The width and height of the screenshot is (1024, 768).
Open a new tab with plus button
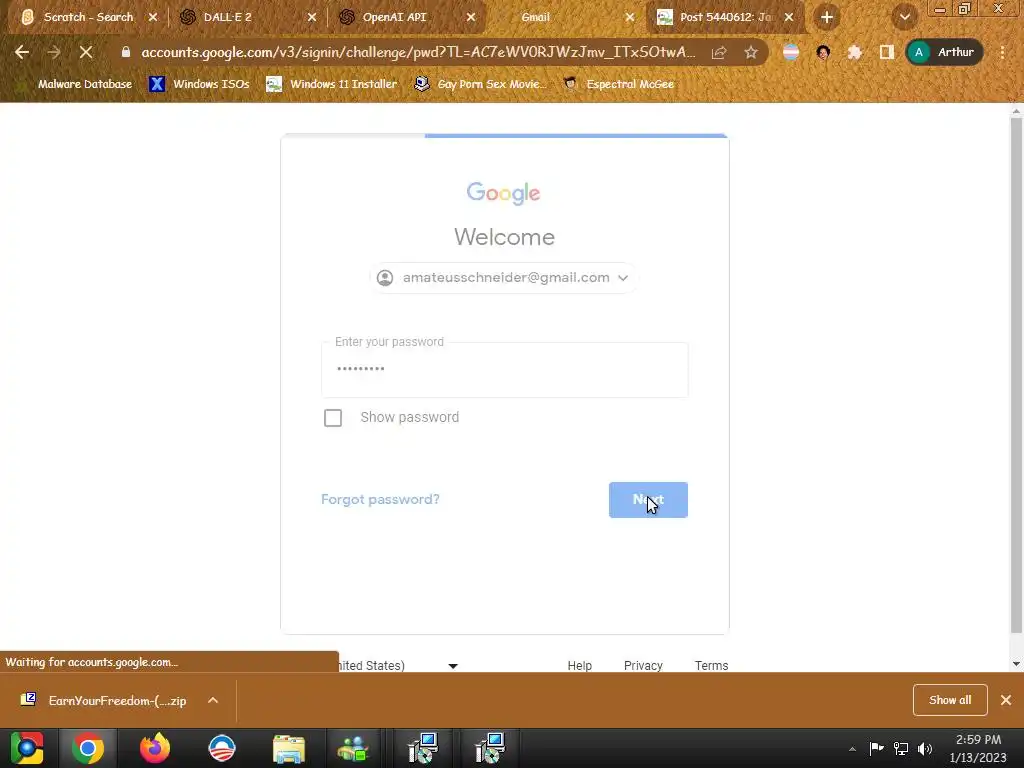(x=827, y=18)
